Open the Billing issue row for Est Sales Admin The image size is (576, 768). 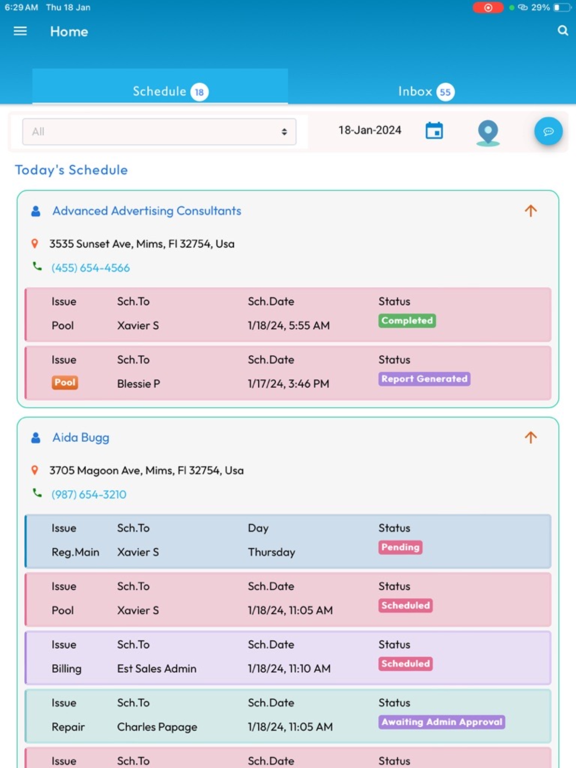[x=288, y=658]
